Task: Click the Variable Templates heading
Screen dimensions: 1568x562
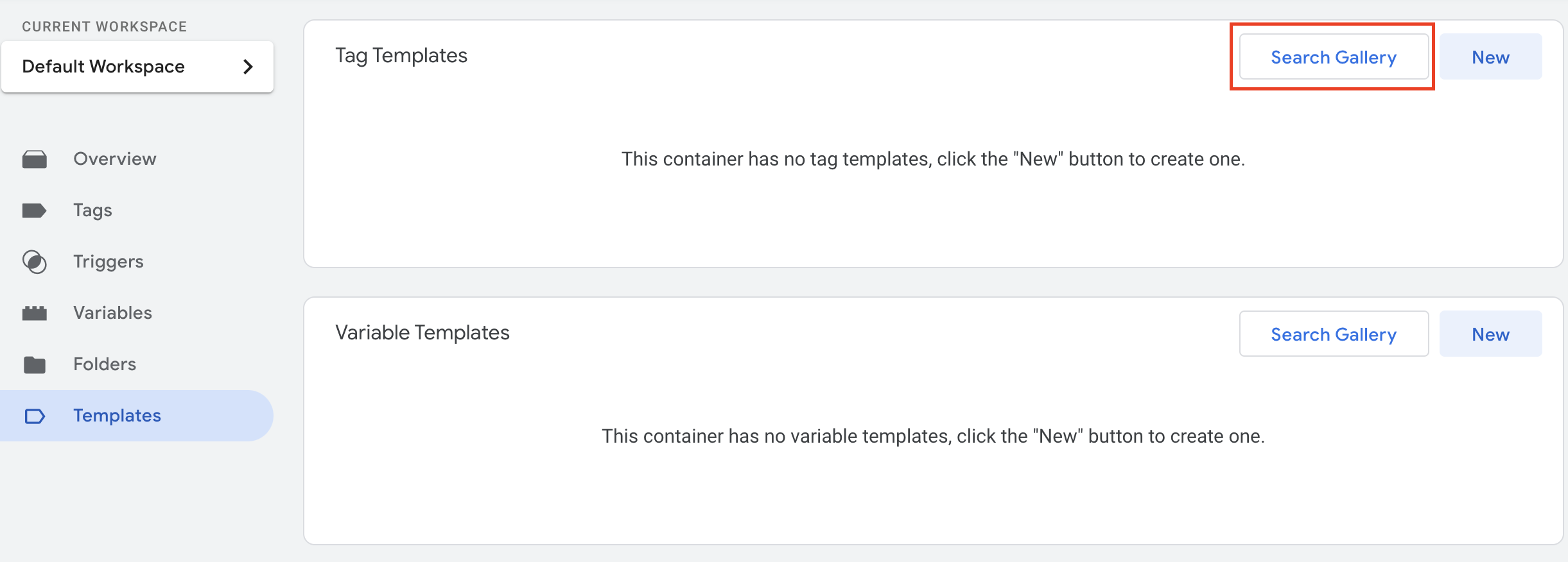Action: pos(422,333)
